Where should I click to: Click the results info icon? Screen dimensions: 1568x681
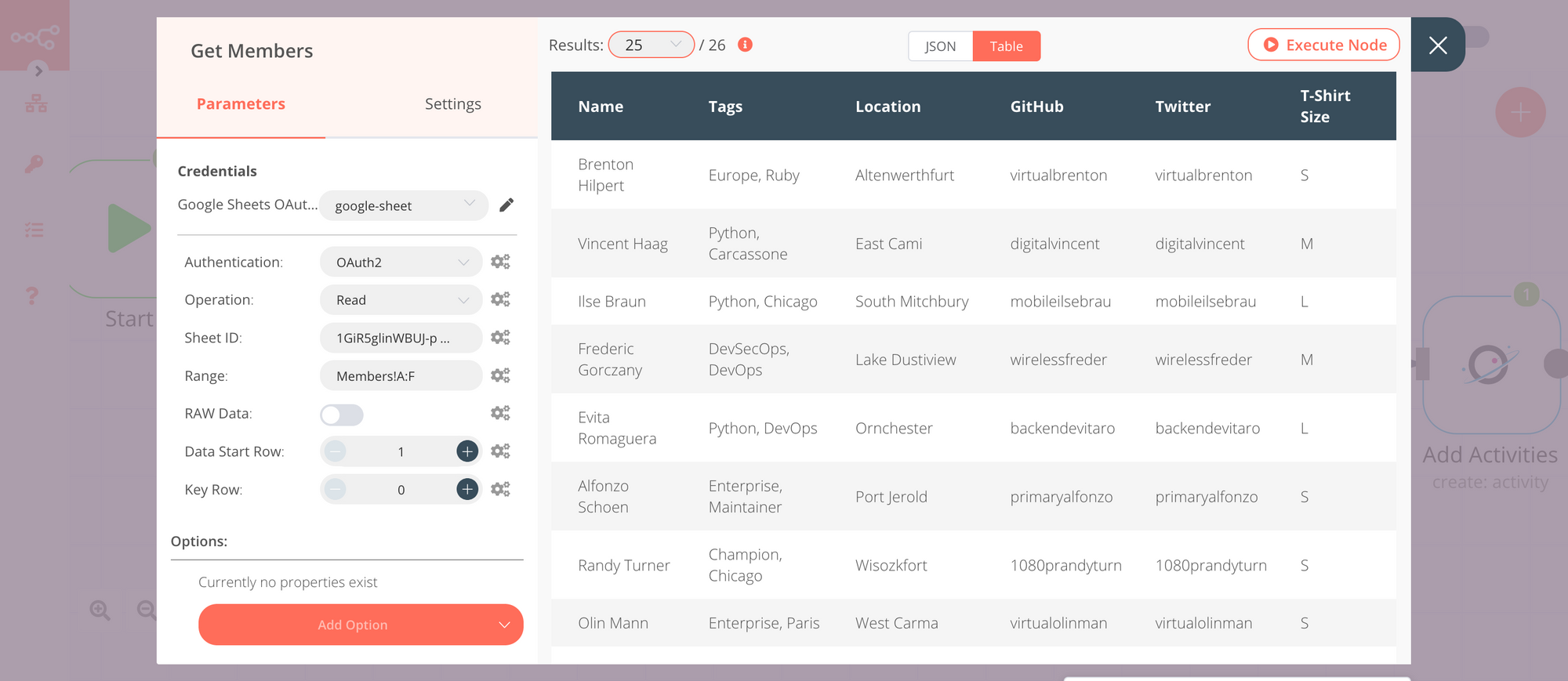[746, 45]
